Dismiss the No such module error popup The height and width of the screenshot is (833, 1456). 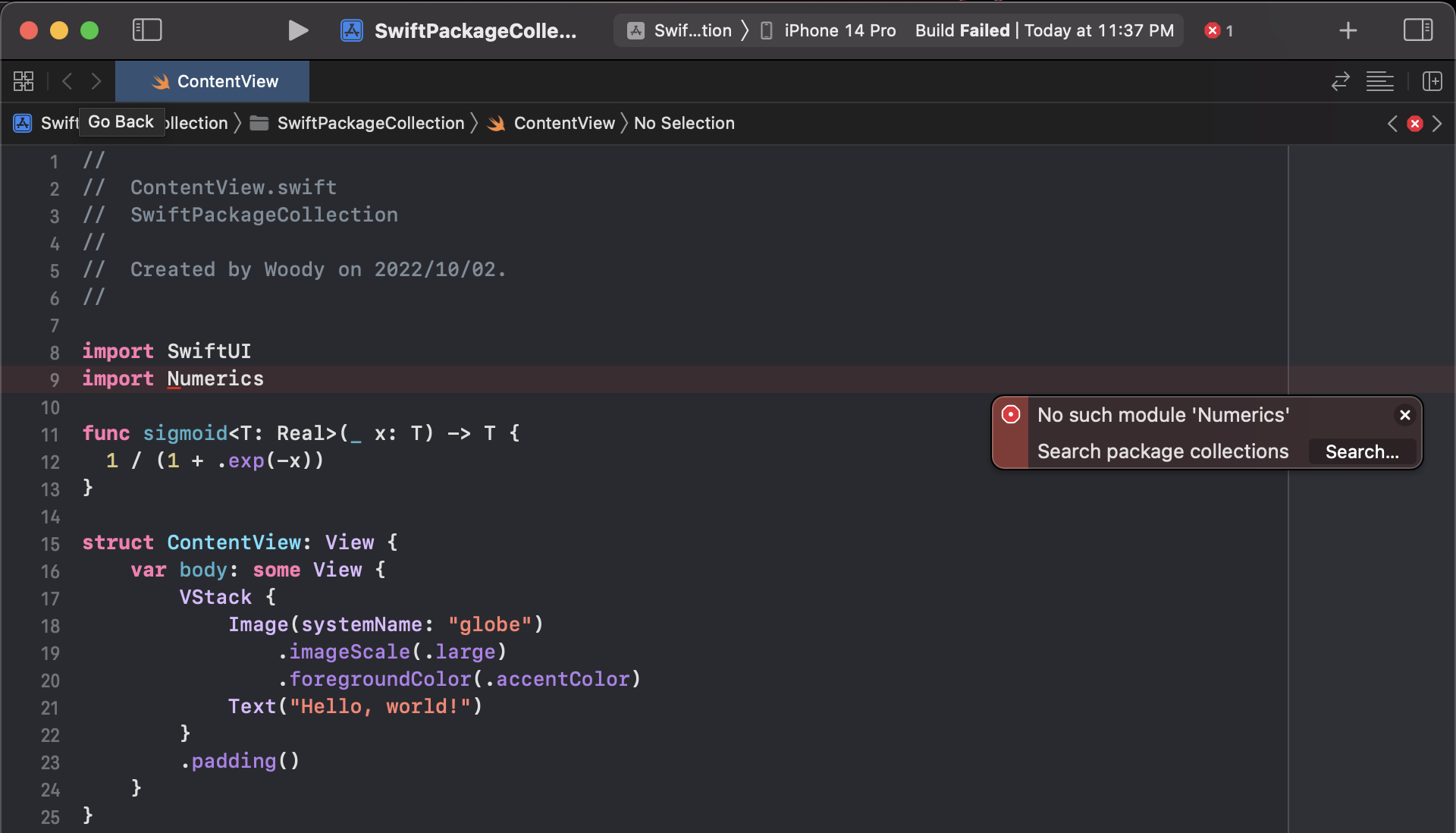point(1404,415)
